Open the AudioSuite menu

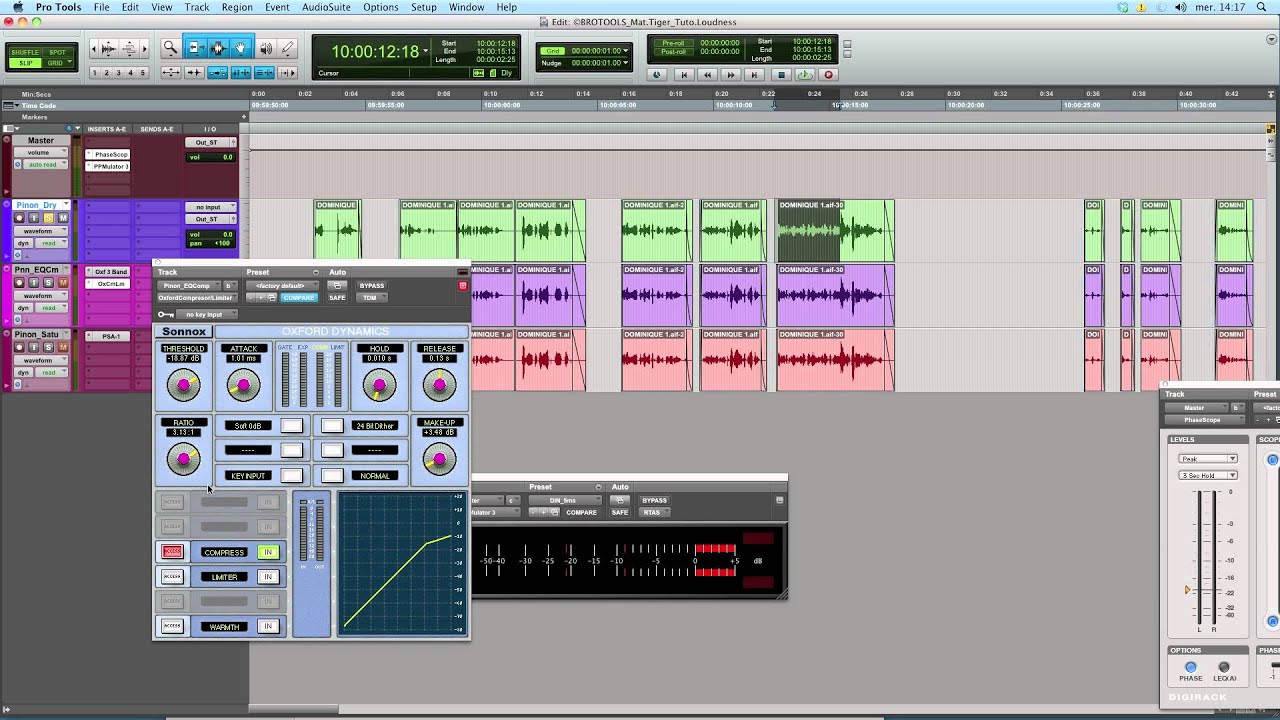[326, 7]
